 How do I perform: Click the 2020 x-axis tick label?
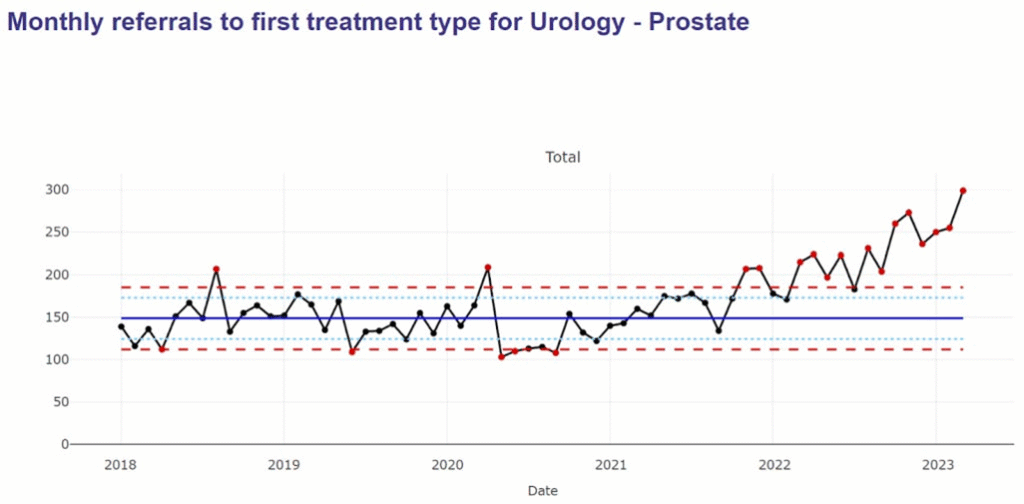tap(446, 464)
